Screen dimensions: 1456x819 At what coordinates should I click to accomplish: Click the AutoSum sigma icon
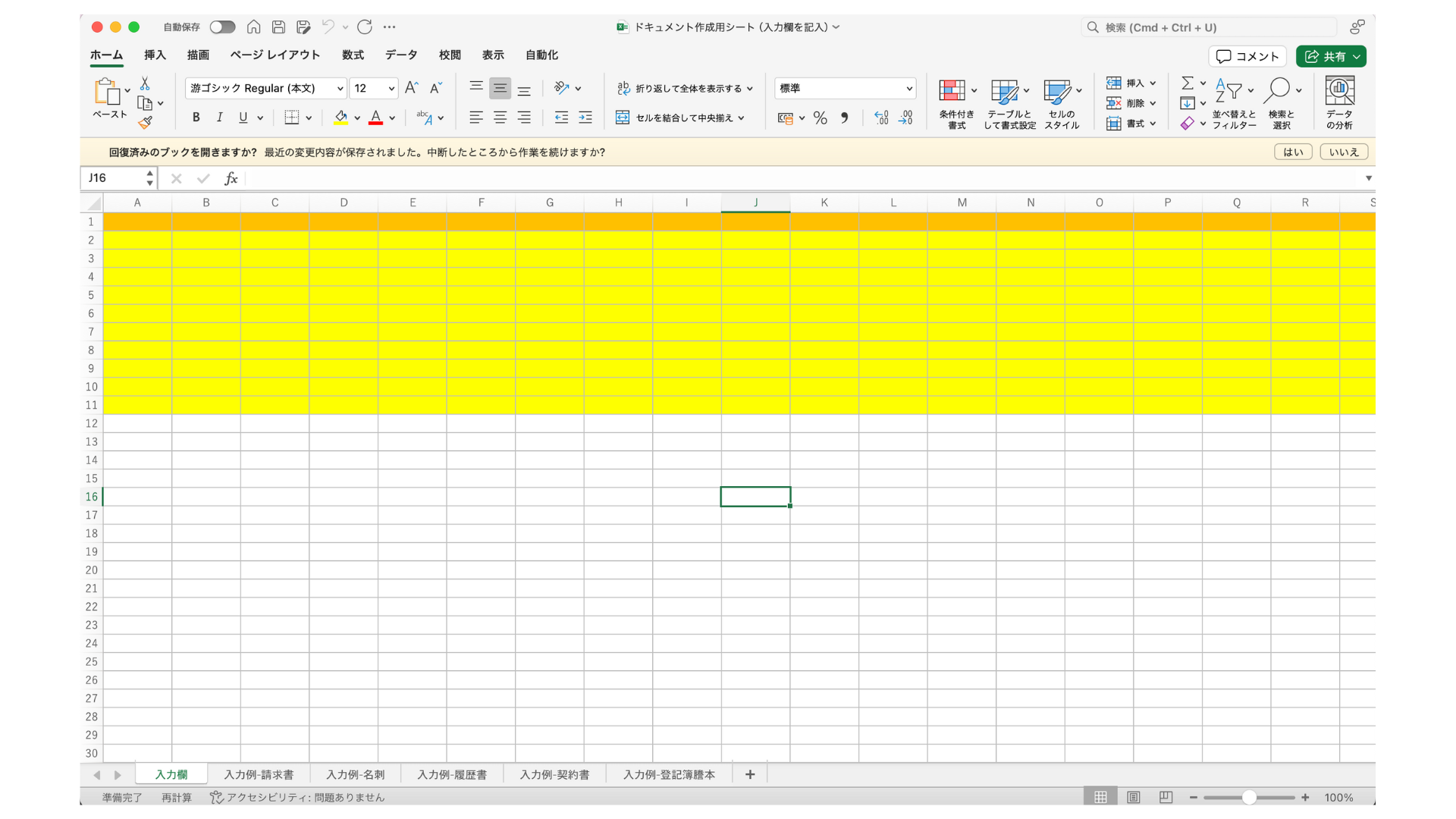(x=1188, y=83)
